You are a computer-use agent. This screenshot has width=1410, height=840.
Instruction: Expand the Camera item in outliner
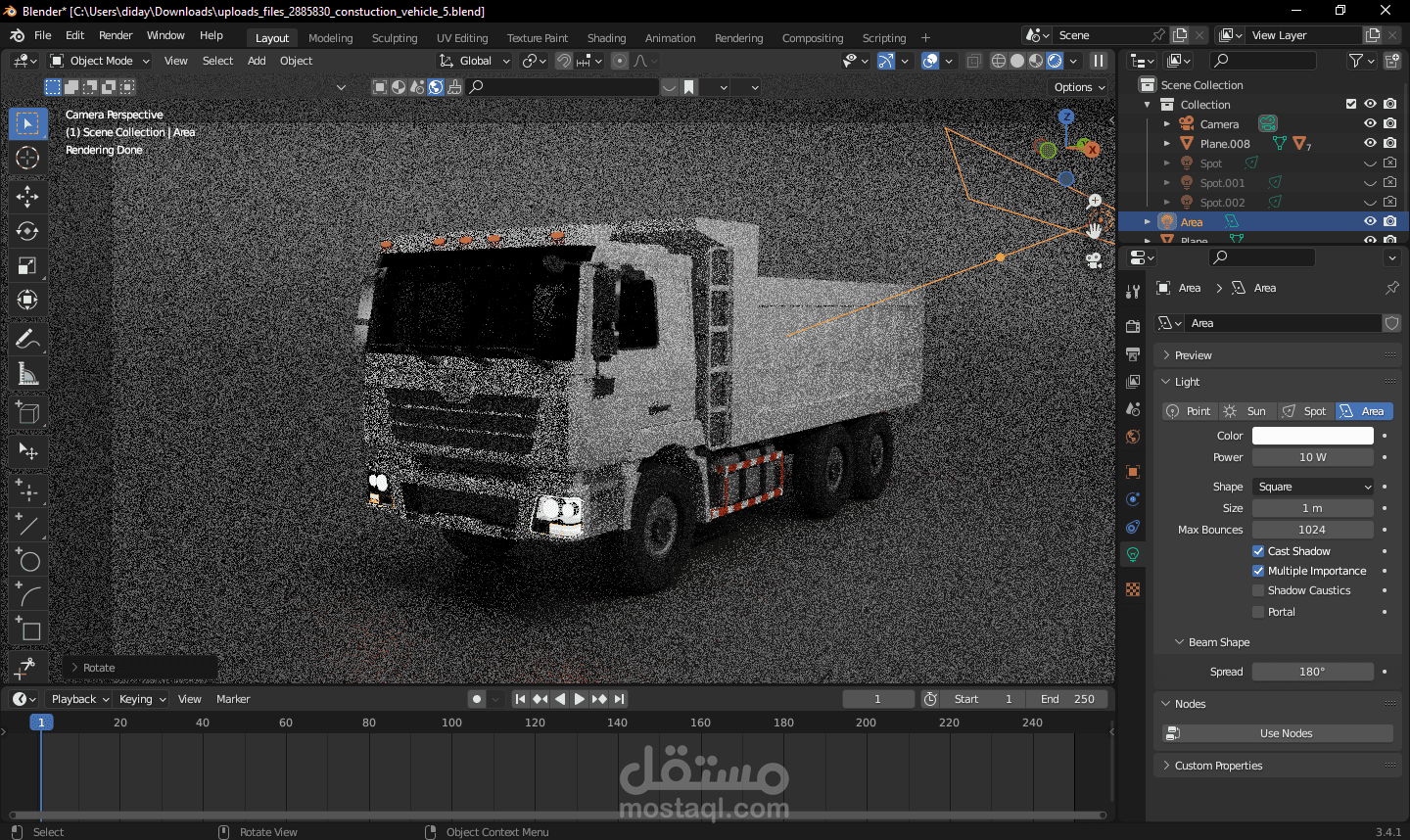pos(1166,124)
